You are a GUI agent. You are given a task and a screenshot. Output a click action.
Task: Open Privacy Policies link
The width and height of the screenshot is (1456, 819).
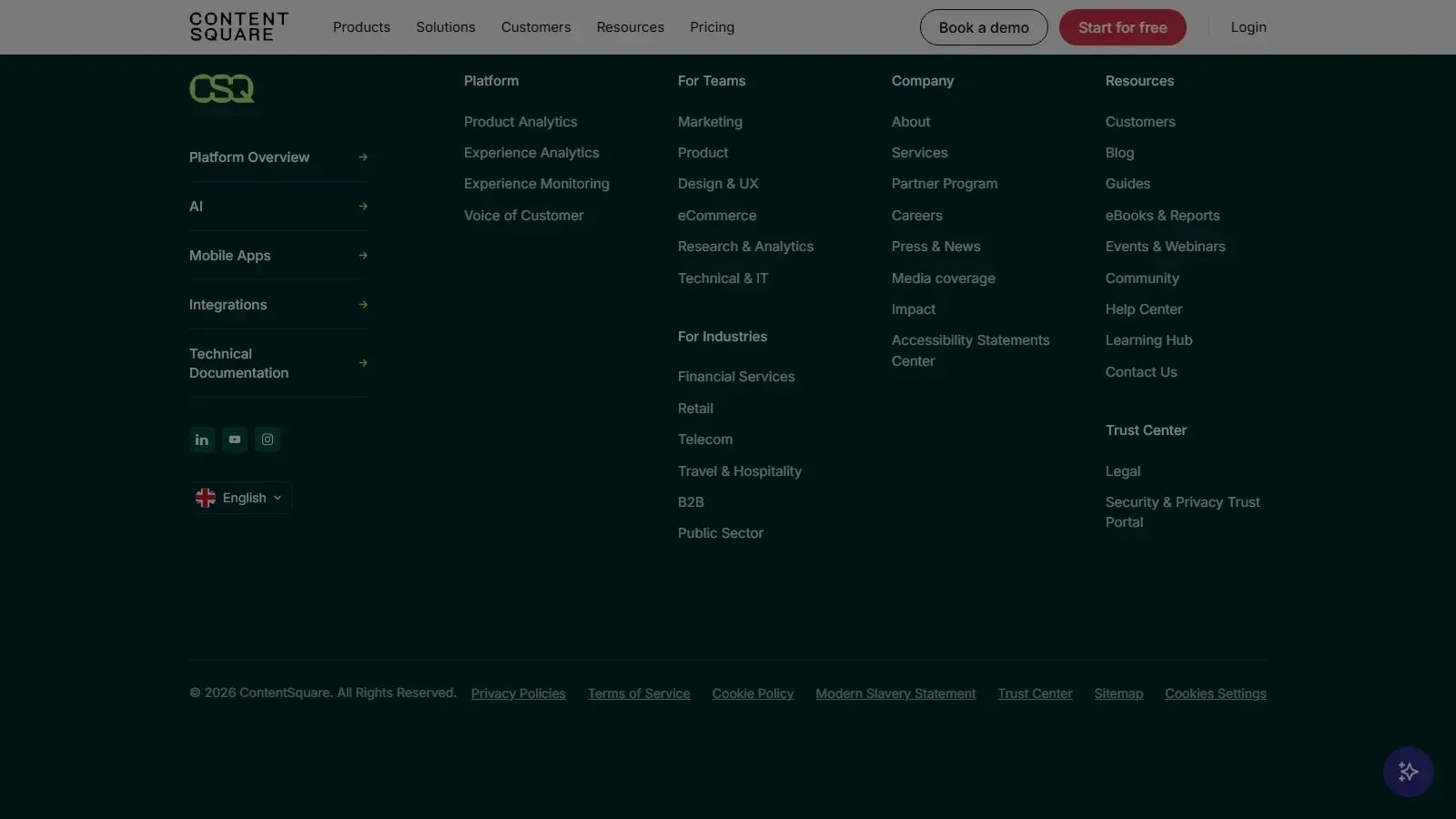pyautogui.click(x=519, y=693)
